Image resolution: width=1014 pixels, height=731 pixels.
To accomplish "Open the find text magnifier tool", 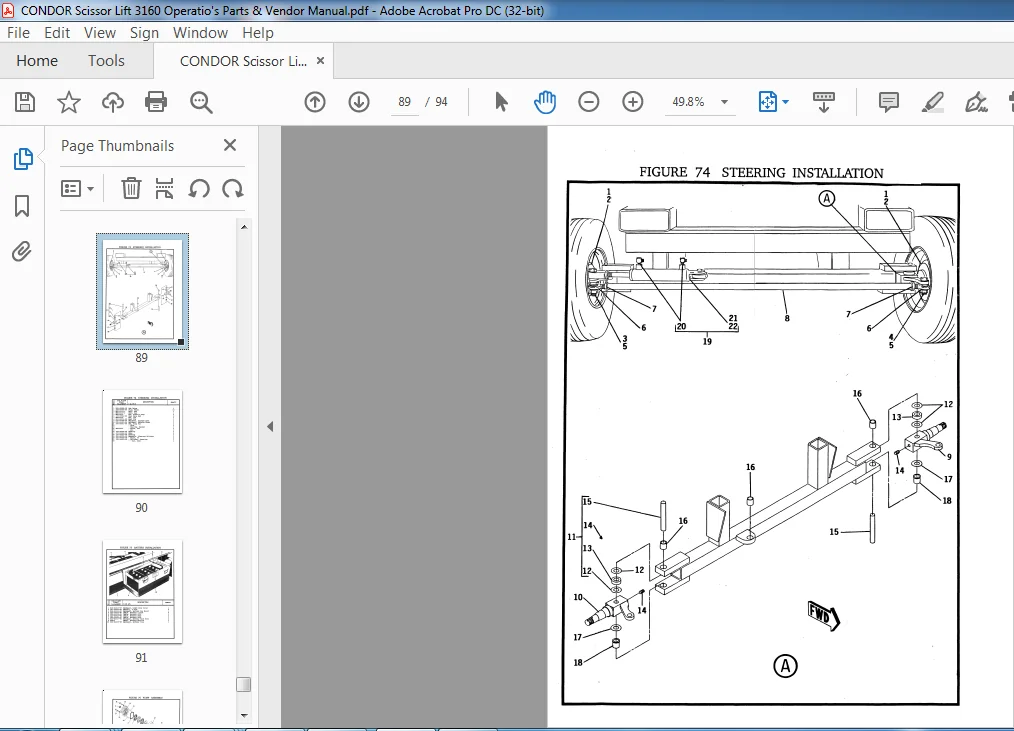I will [x=200, y=102].
